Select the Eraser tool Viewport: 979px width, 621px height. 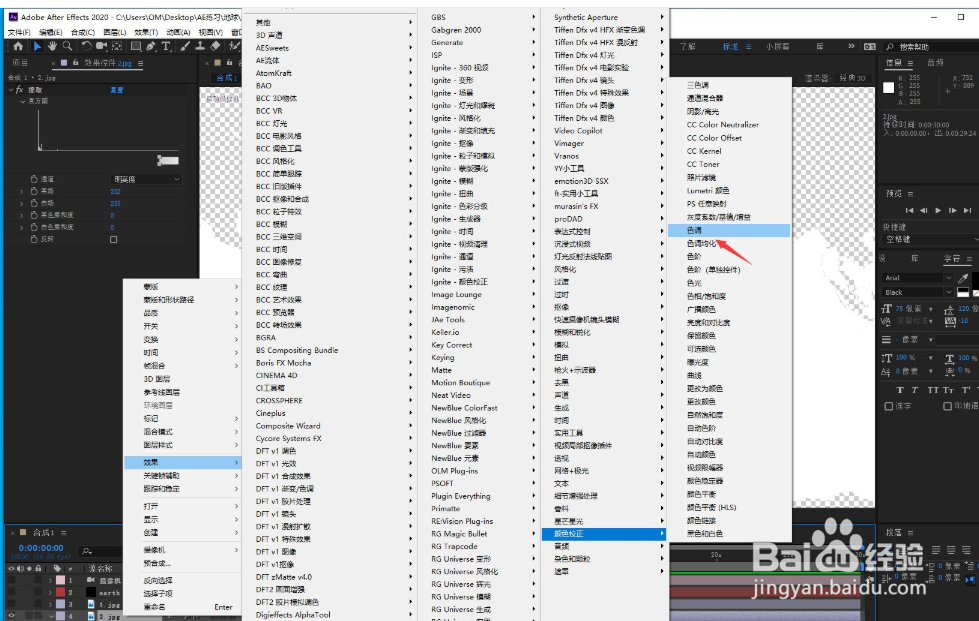215,46
